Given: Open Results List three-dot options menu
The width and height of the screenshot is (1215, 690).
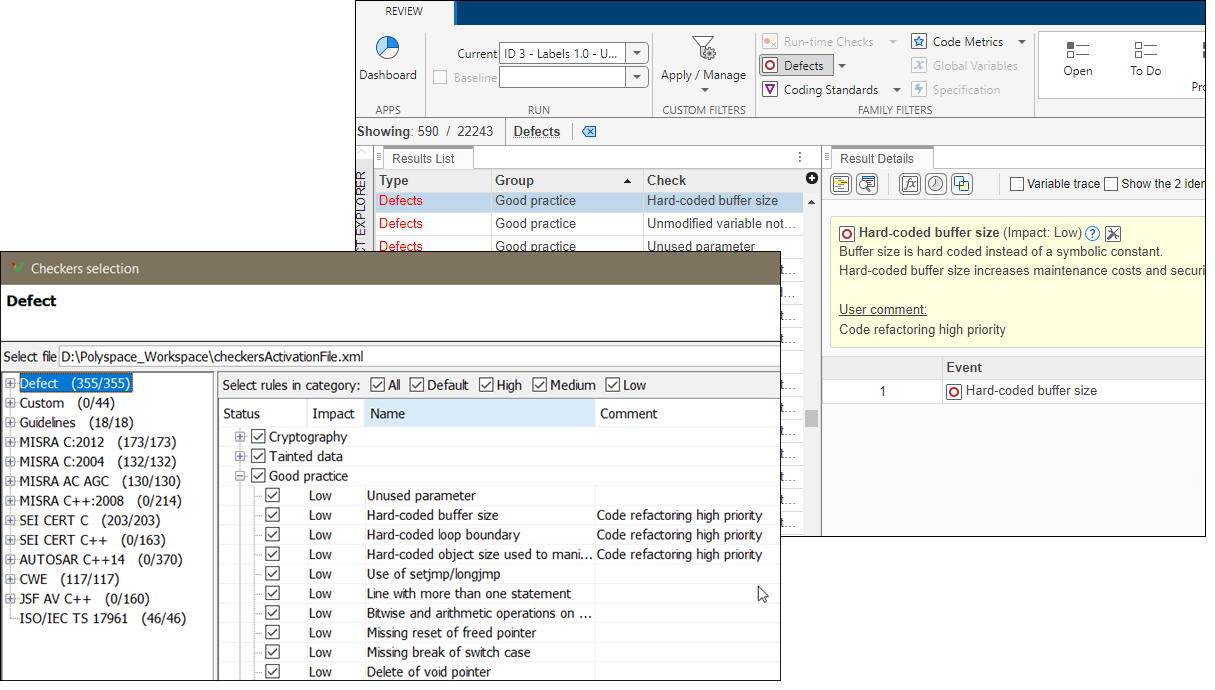Looking at the screenshot, I should [800, 158].
